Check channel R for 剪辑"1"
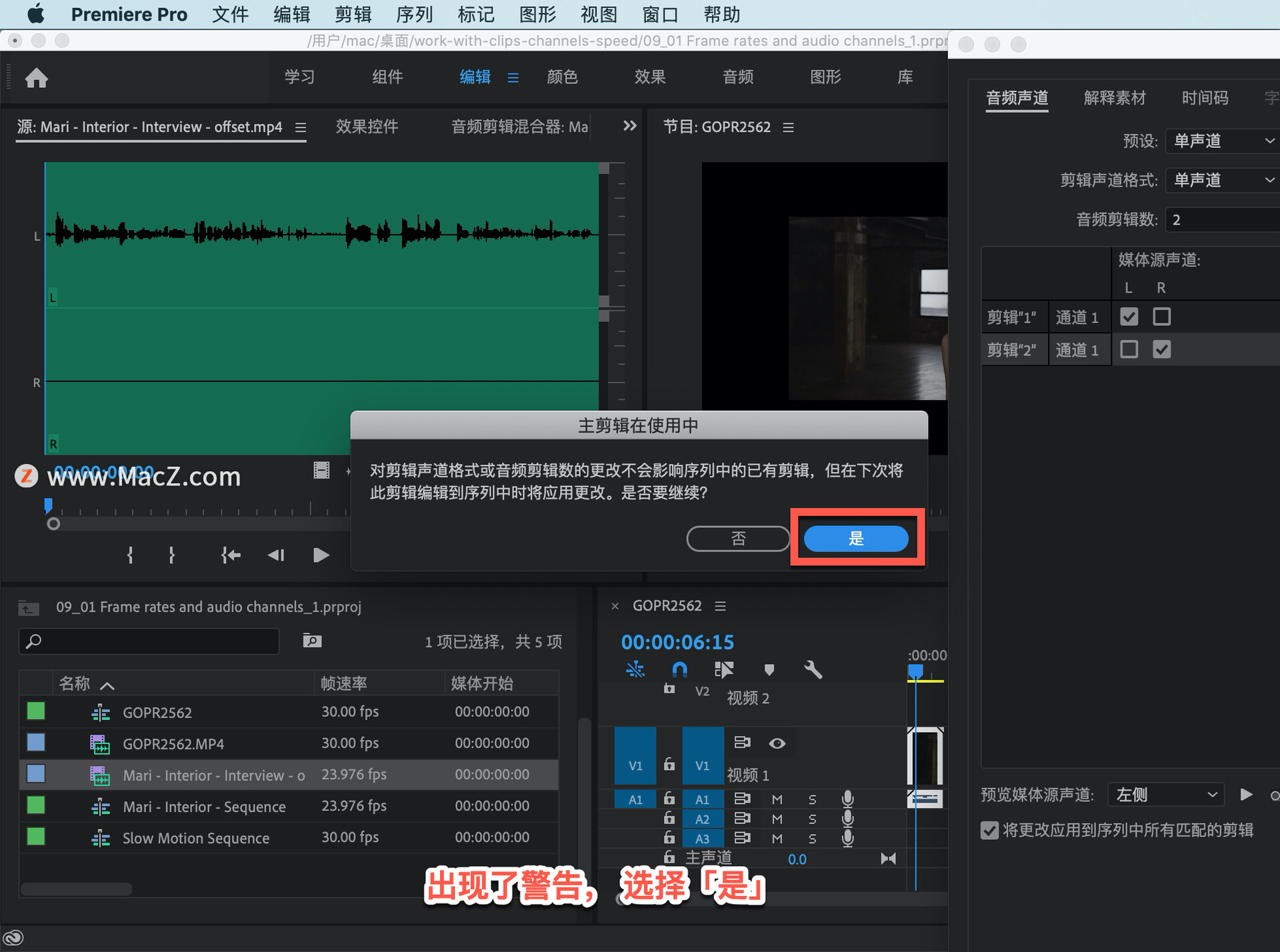Viewport: 1280px width, 952px height. click(1162, 317)
